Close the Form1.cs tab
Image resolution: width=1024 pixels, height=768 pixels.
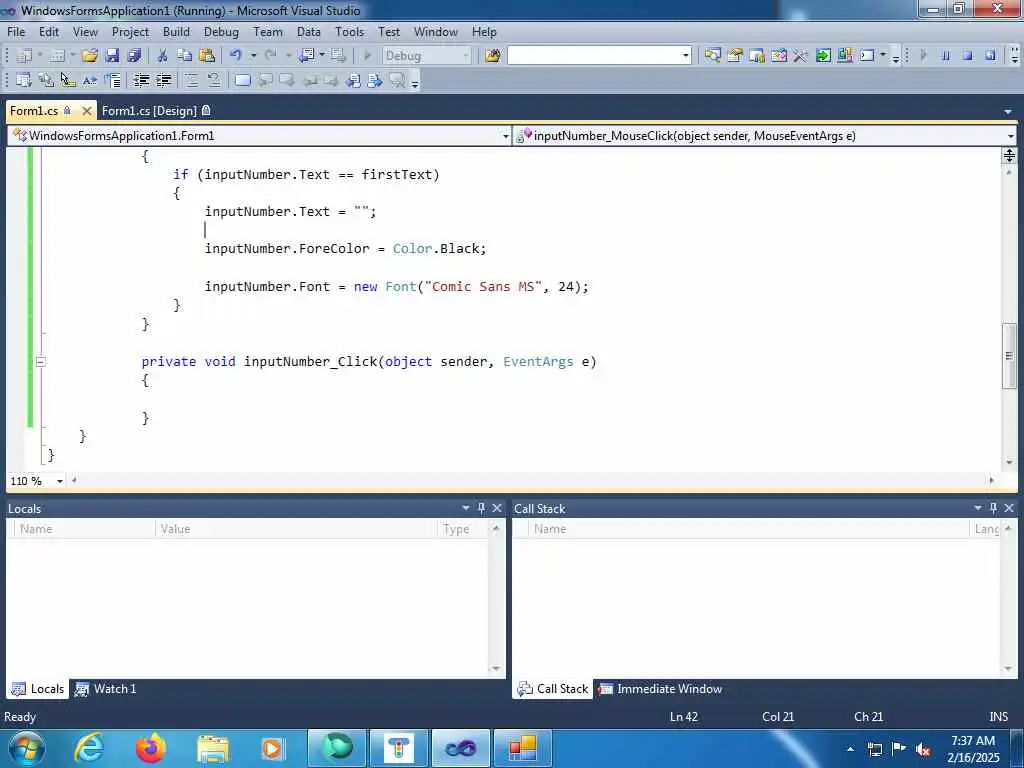click(86, 111)
